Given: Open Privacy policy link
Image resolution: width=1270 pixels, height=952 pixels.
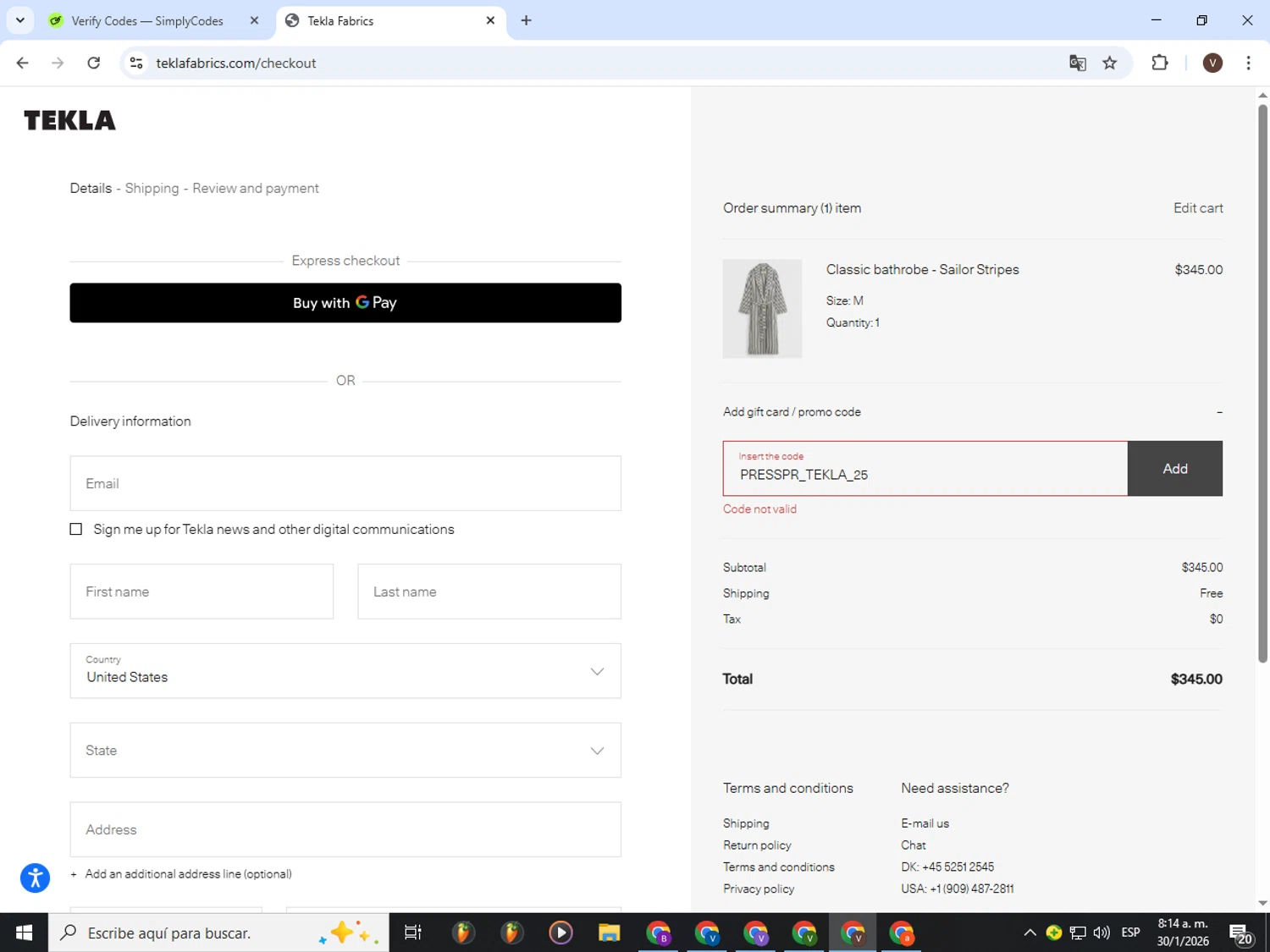Looking at the screenshot, I should (x=759, y=889).
